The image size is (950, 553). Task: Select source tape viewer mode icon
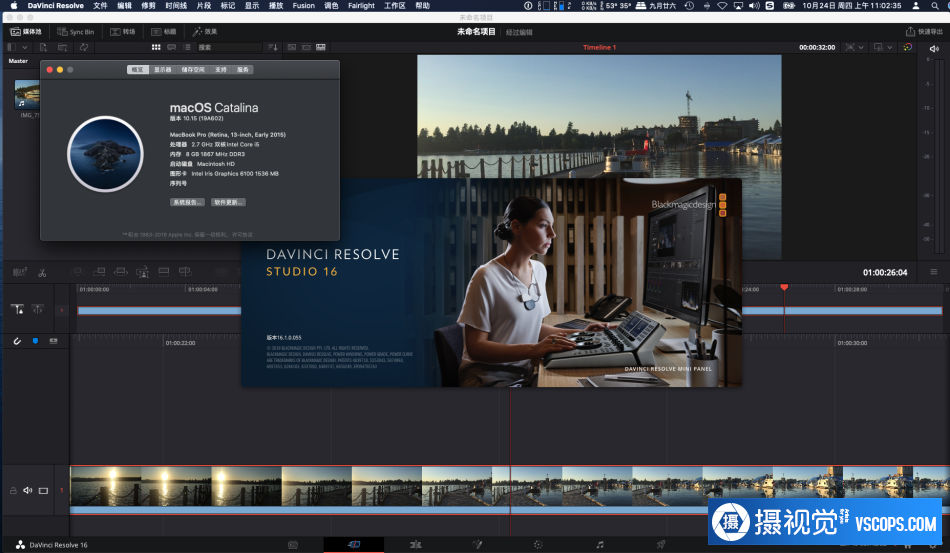coord(306,47)
